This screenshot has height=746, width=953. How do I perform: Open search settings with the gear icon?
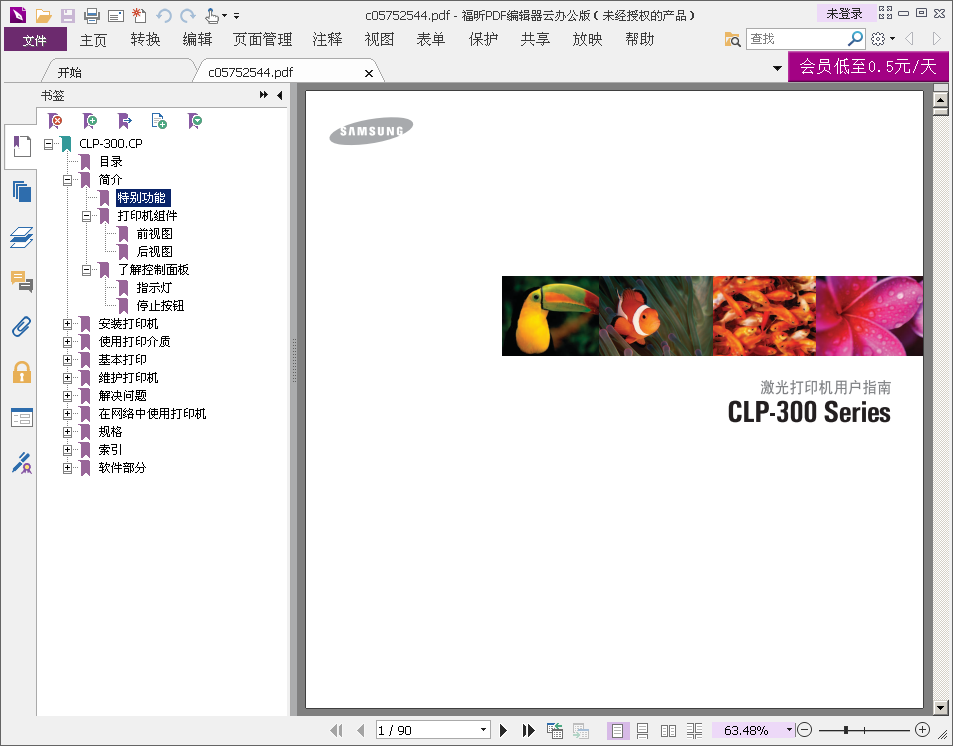(x=878, y=39)
